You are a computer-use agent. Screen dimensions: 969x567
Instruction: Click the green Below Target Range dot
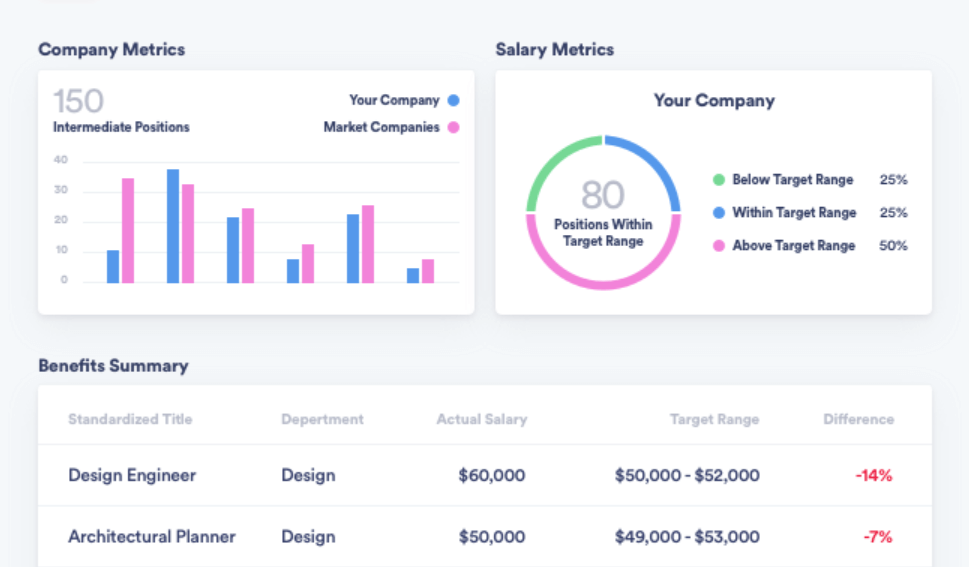point(718,180)
